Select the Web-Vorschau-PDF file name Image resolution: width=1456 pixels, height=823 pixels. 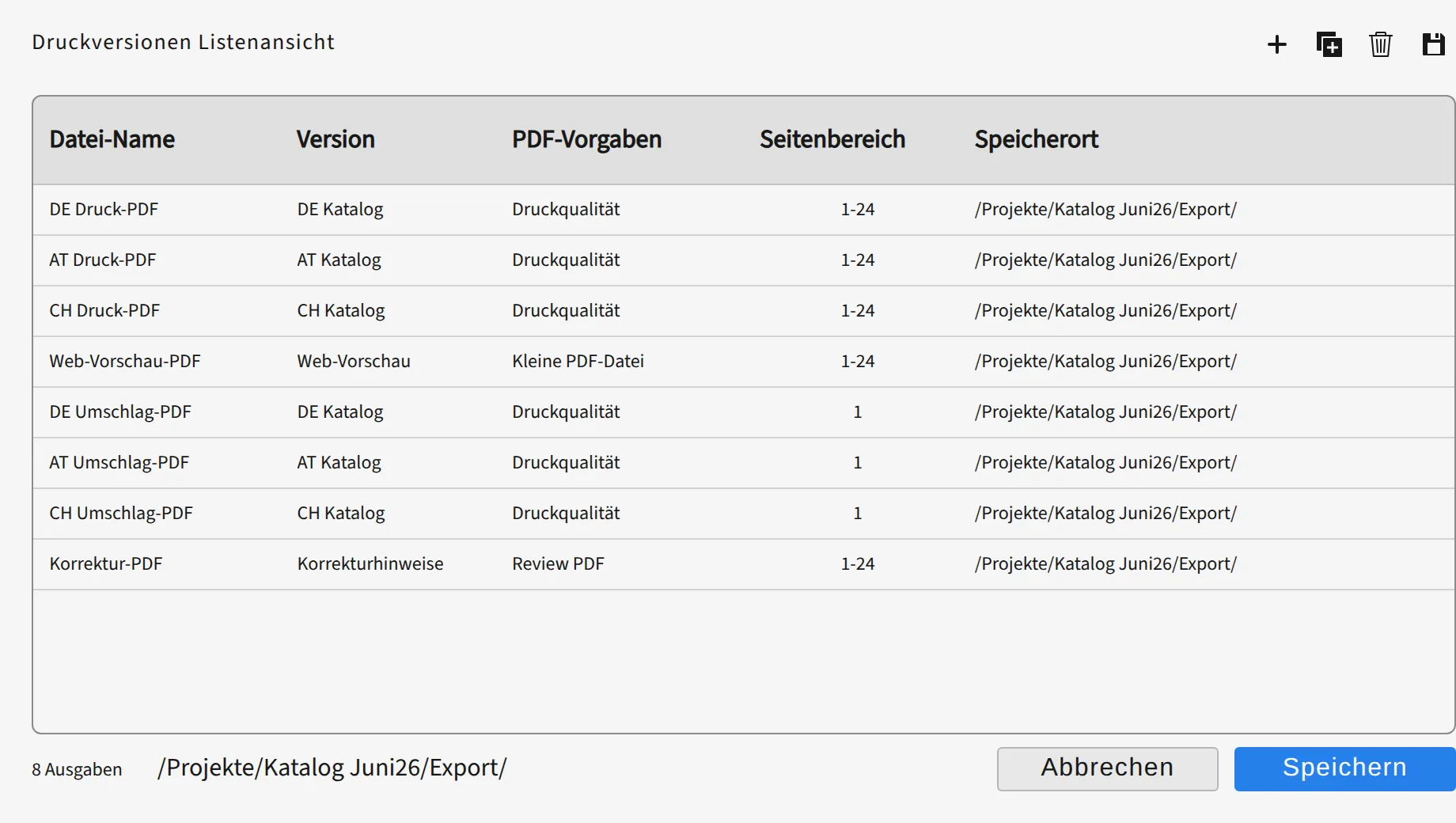[x=125, y=362]
